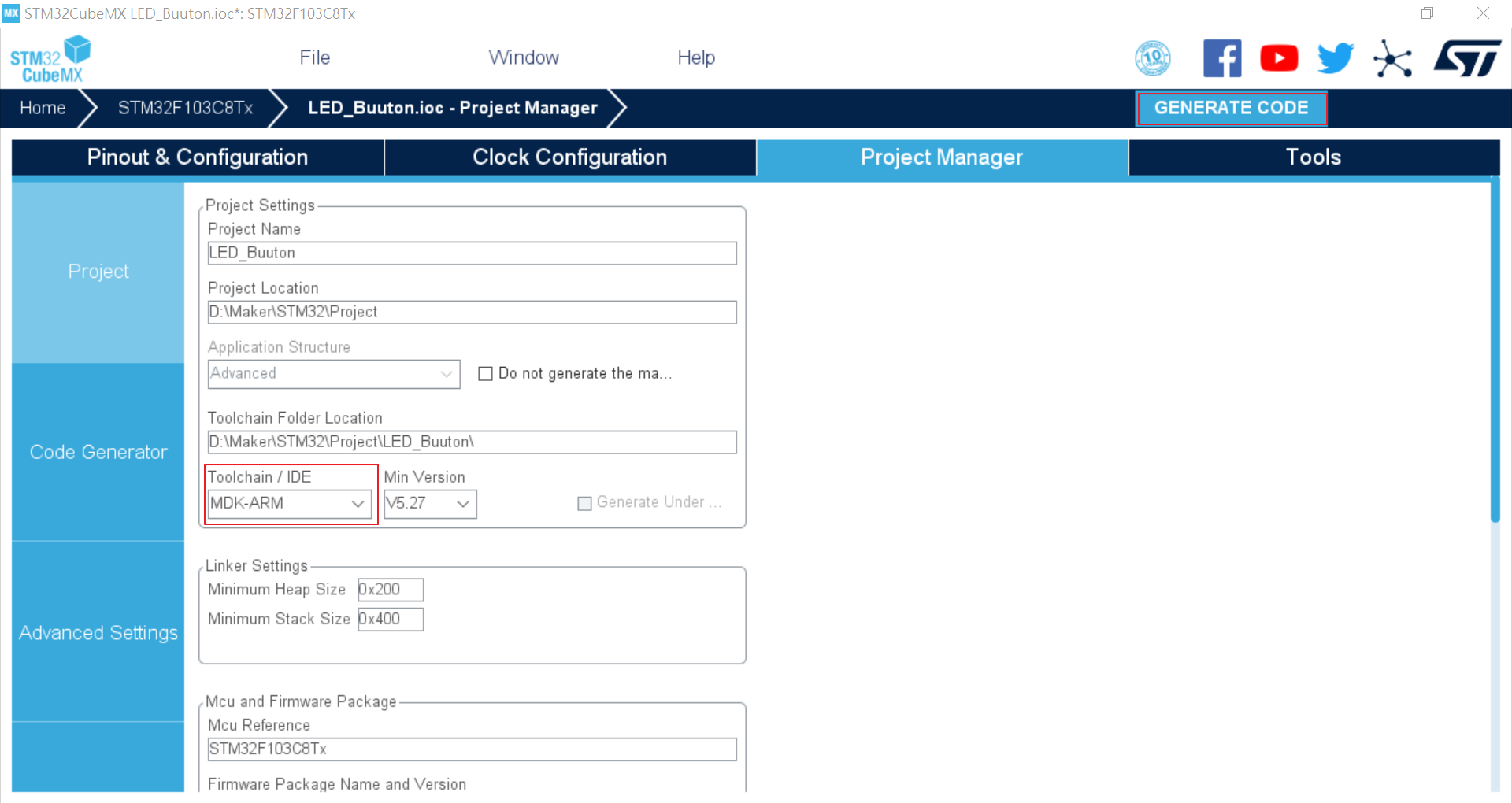Click the ST logo icon
The image size is (1512, 803).
tap(1467, 58)
